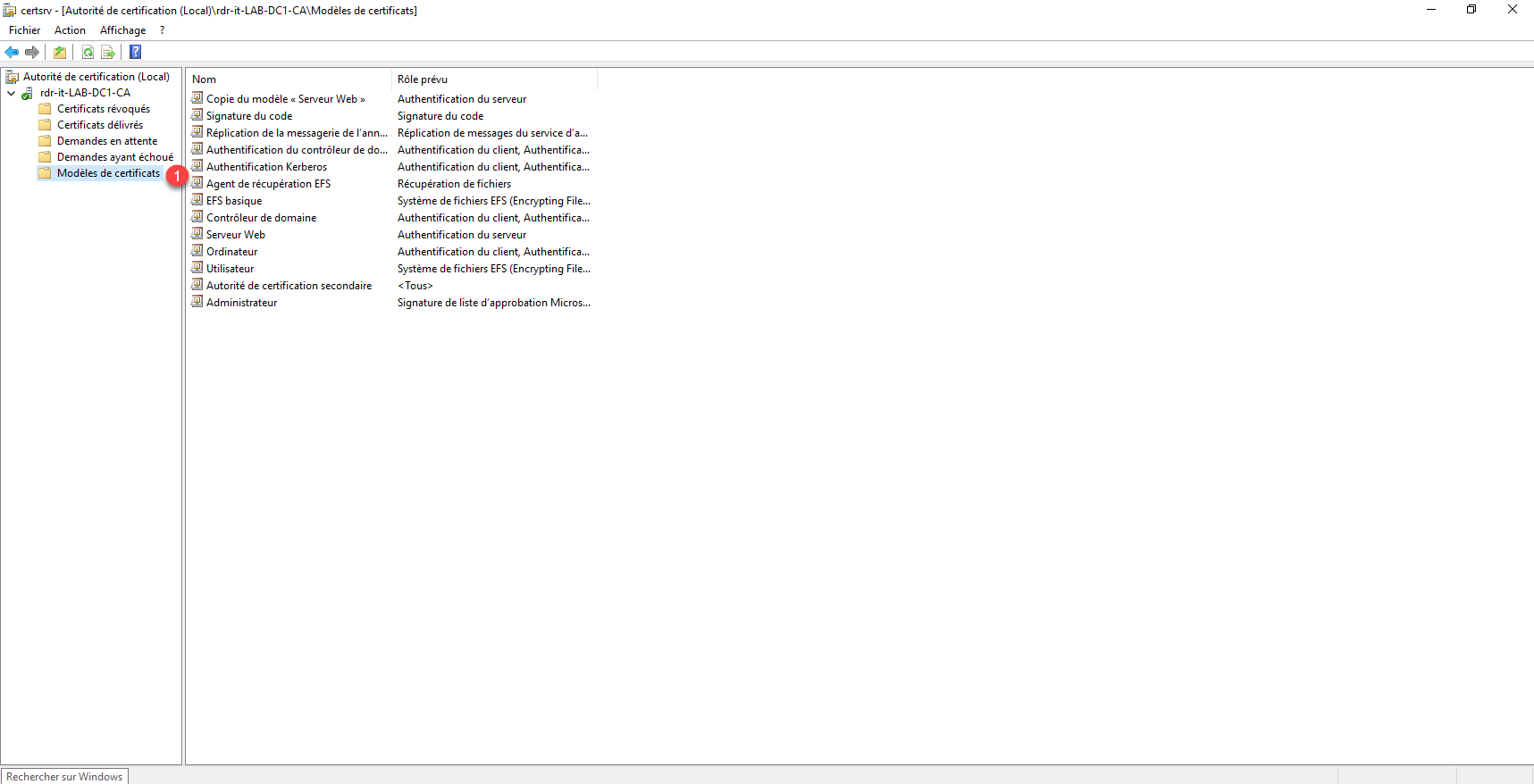Select the Authentification Kerberos template
Screen dimensions: 1534x784
point(266,167)
